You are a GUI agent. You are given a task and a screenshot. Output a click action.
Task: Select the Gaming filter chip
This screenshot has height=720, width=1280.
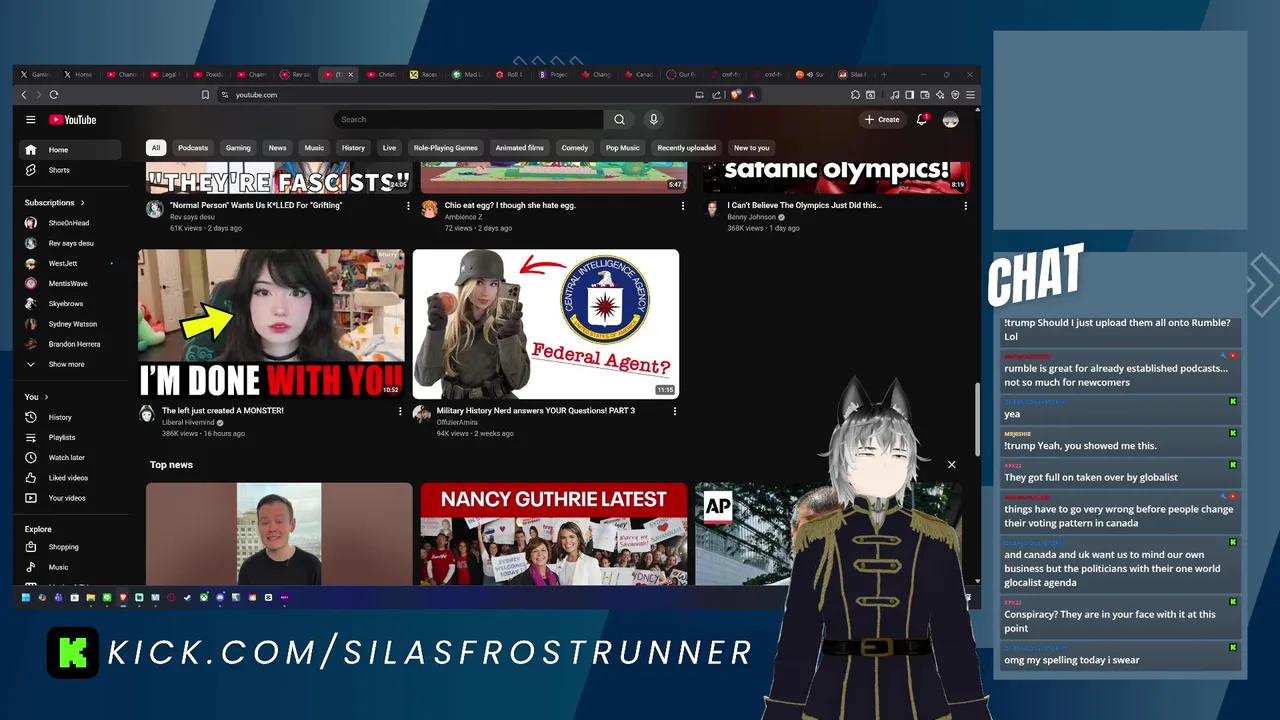[238, 148]
